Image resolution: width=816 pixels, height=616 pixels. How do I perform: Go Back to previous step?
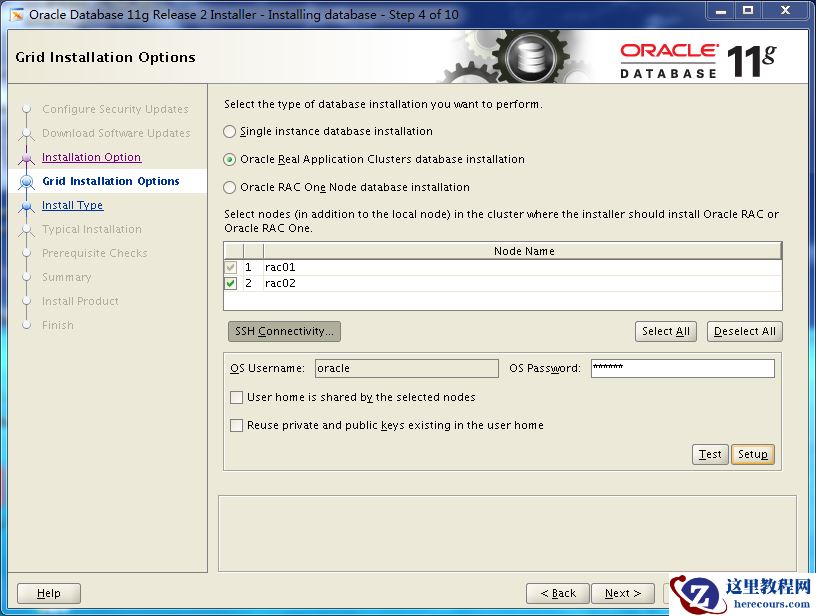[x=558, y=593]
